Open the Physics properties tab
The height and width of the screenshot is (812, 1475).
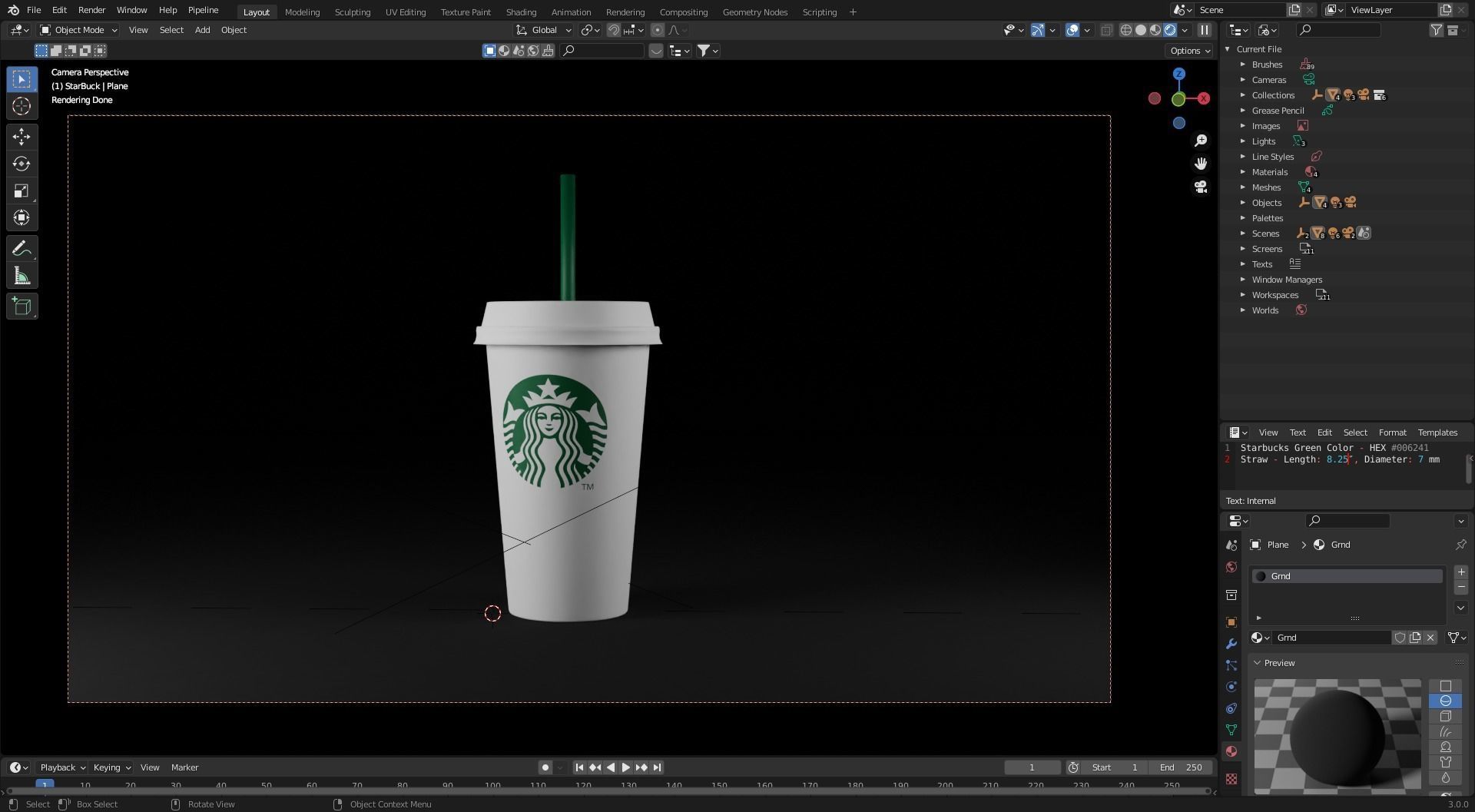pyautogui.click(x=1231, y=687)
